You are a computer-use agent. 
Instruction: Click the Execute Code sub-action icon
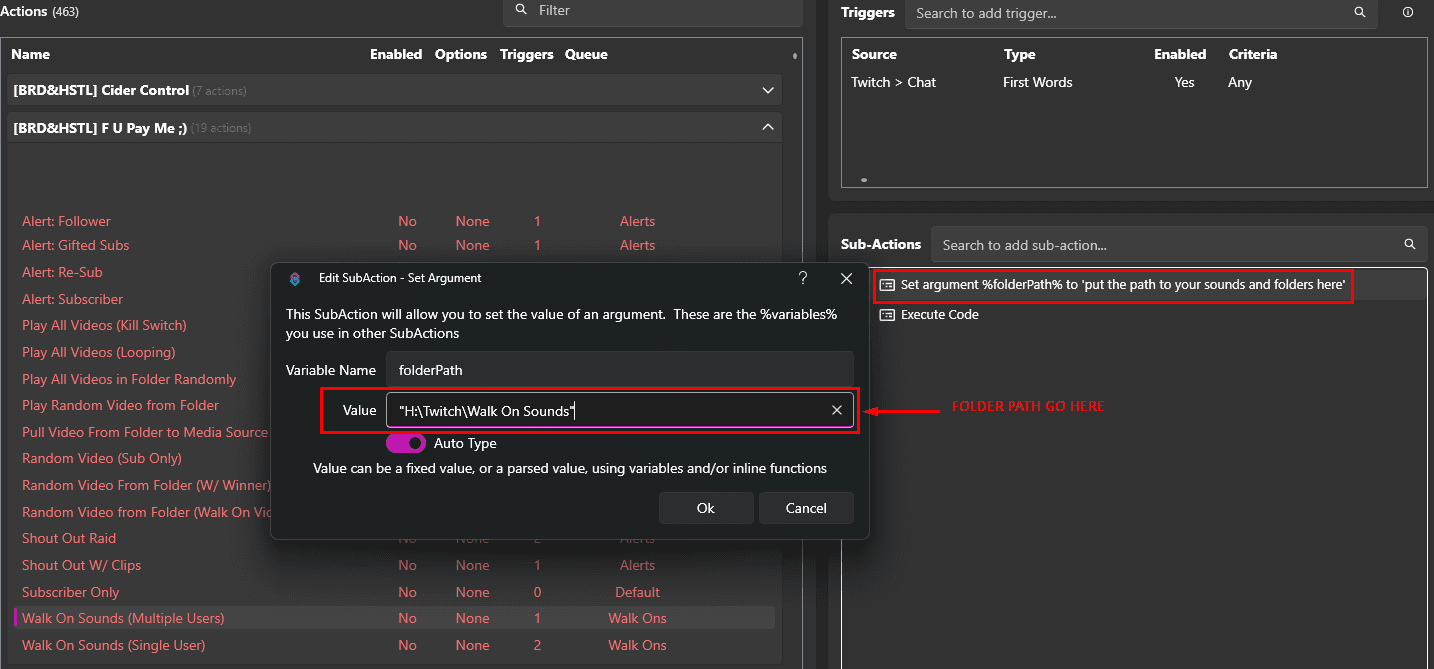(x=886, y=315)
